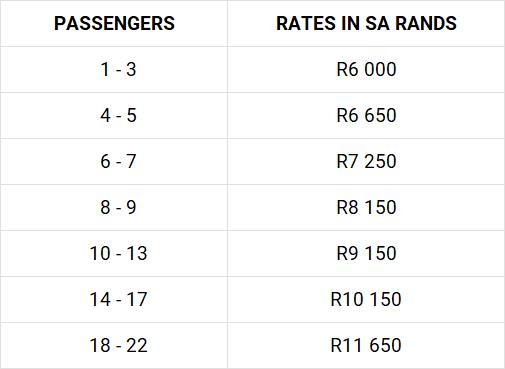Click the R10 150 rate cell

[x=366, y=299]
